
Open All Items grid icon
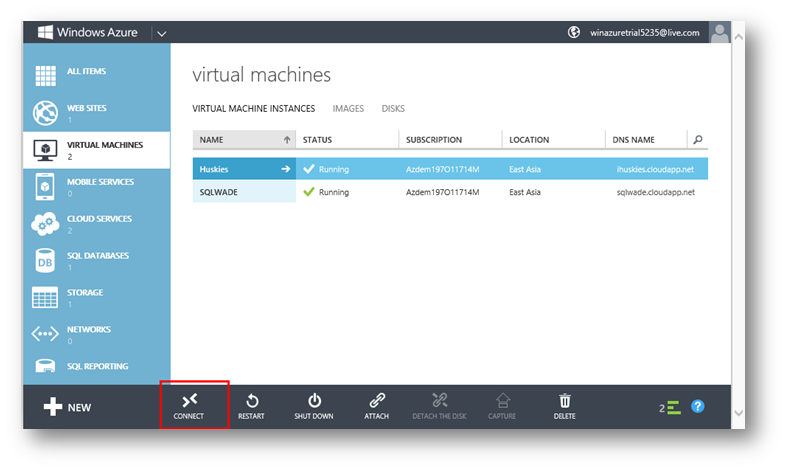click(x=46, y=75)
